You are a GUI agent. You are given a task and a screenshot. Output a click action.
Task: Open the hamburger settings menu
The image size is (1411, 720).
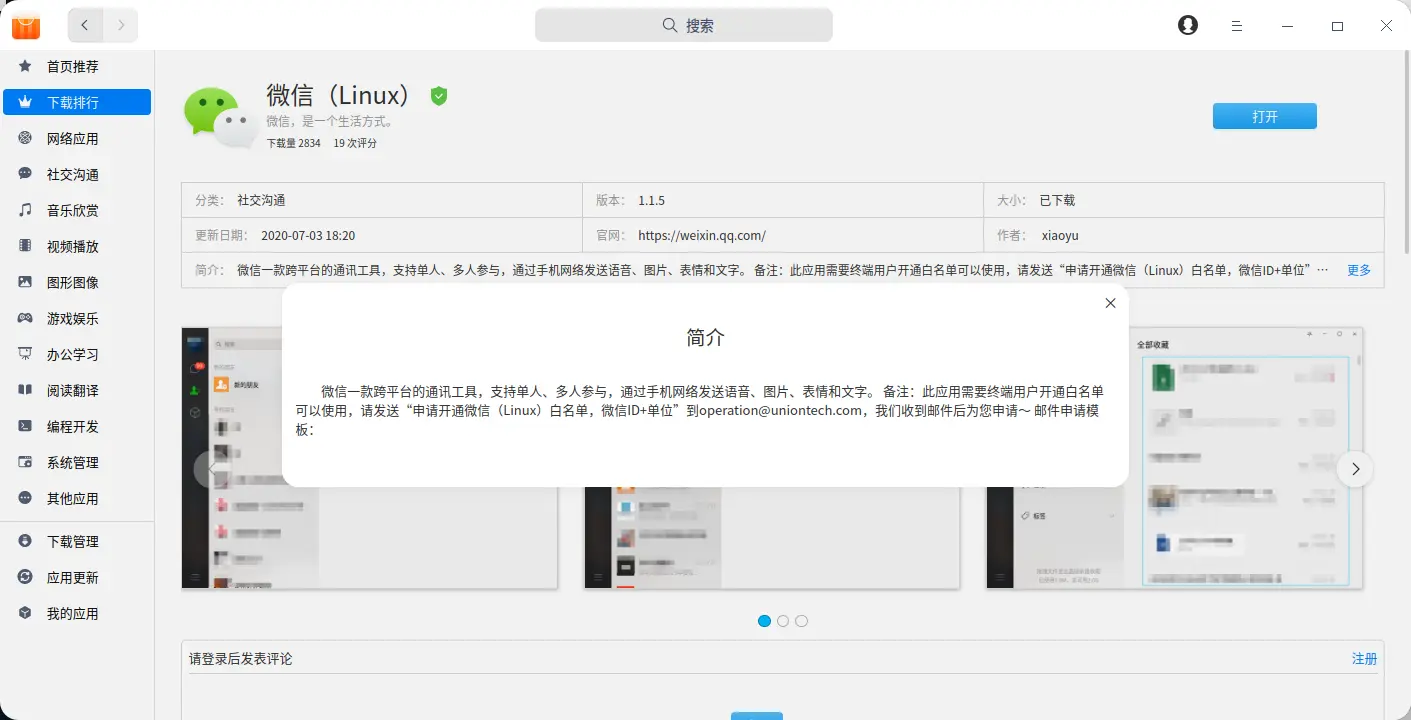click(x=1237, y=24)
